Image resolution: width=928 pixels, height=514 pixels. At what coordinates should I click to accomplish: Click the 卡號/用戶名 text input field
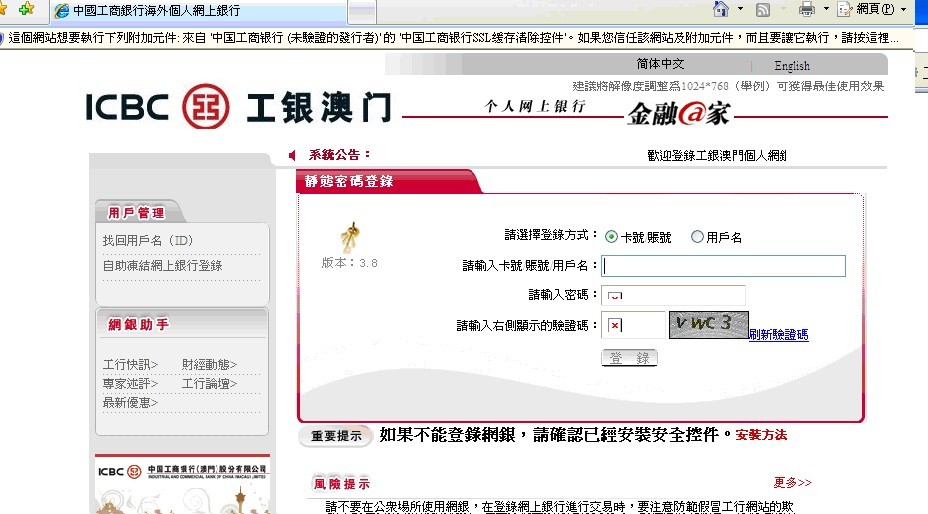tap(724, 266)
